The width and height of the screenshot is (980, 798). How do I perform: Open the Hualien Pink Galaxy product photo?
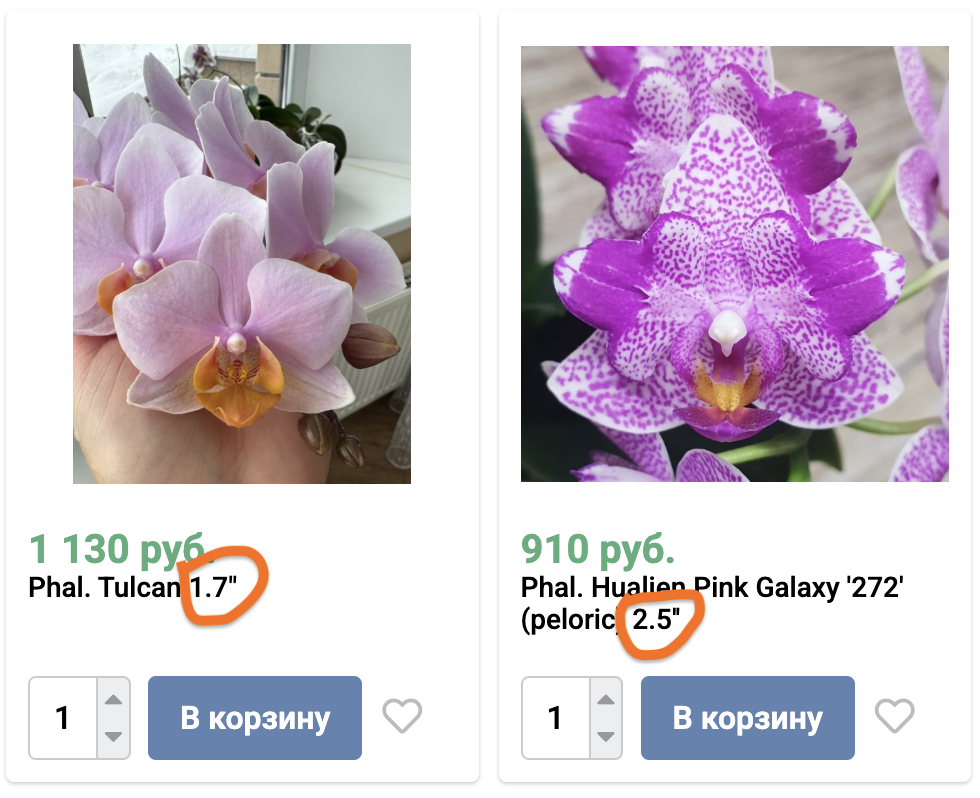[734, 260]
